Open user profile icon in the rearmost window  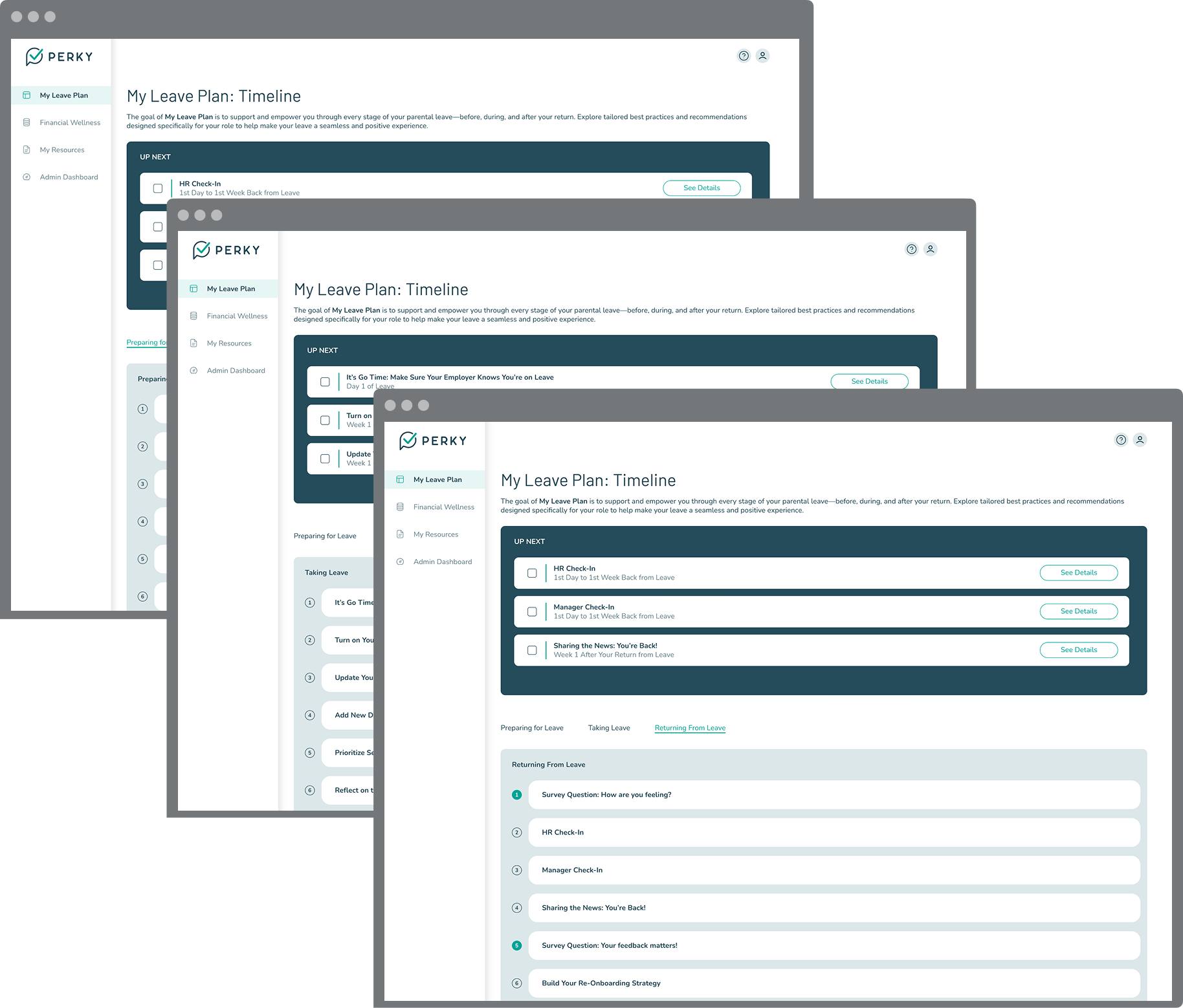pos(762,56)
